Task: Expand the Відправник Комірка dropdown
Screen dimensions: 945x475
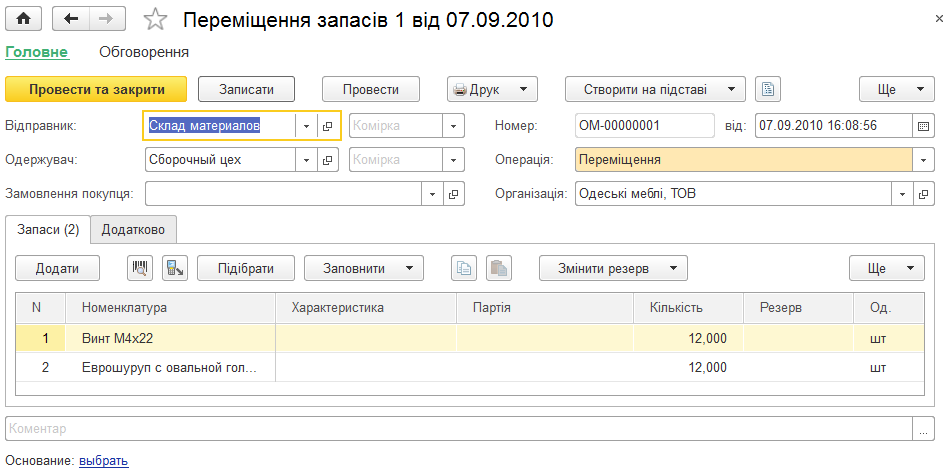Action: click(x=453, y=126)
